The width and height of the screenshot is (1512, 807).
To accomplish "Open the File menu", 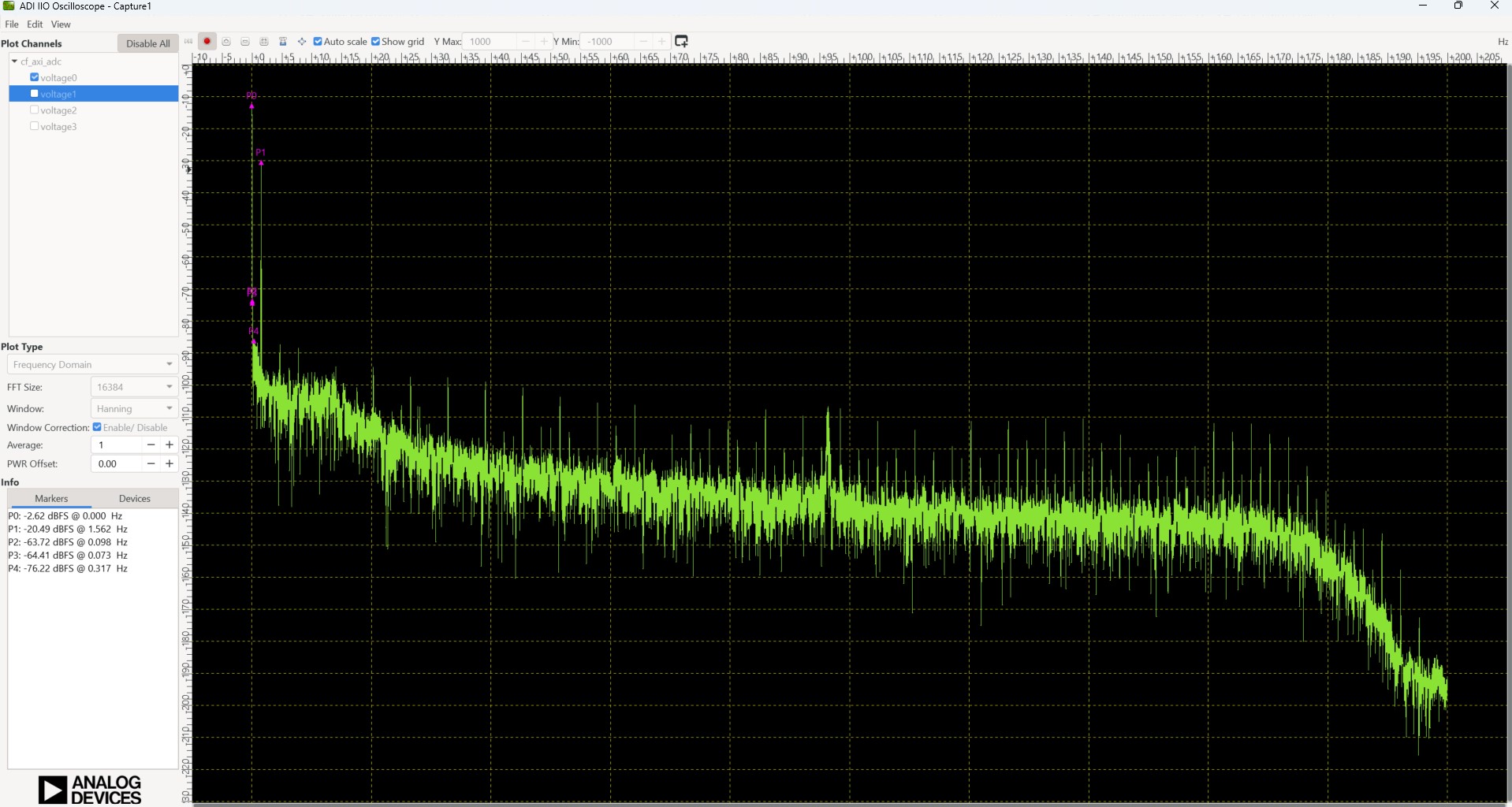I will (x=12, y=24).
